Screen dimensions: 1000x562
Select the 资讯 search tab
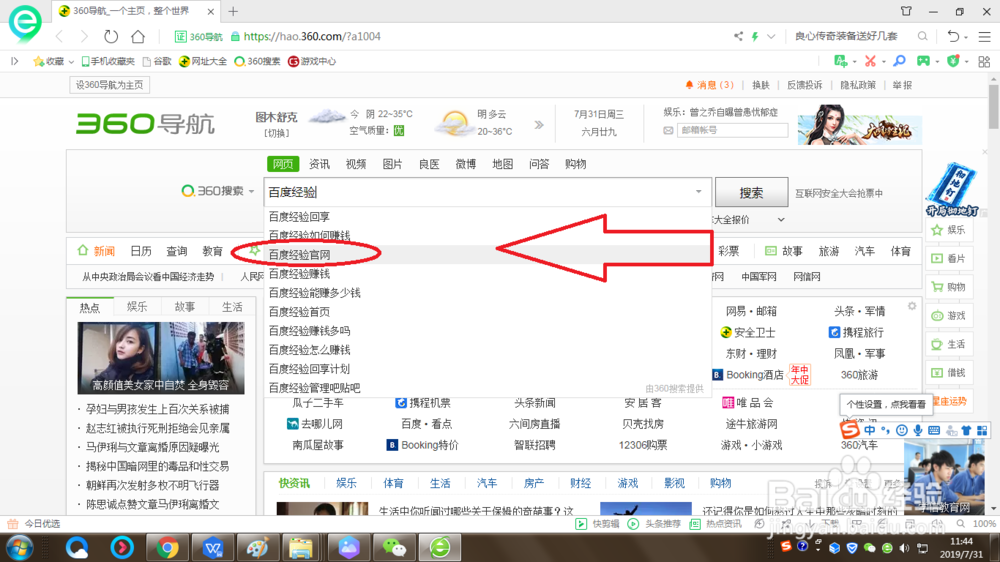[320, 164]
